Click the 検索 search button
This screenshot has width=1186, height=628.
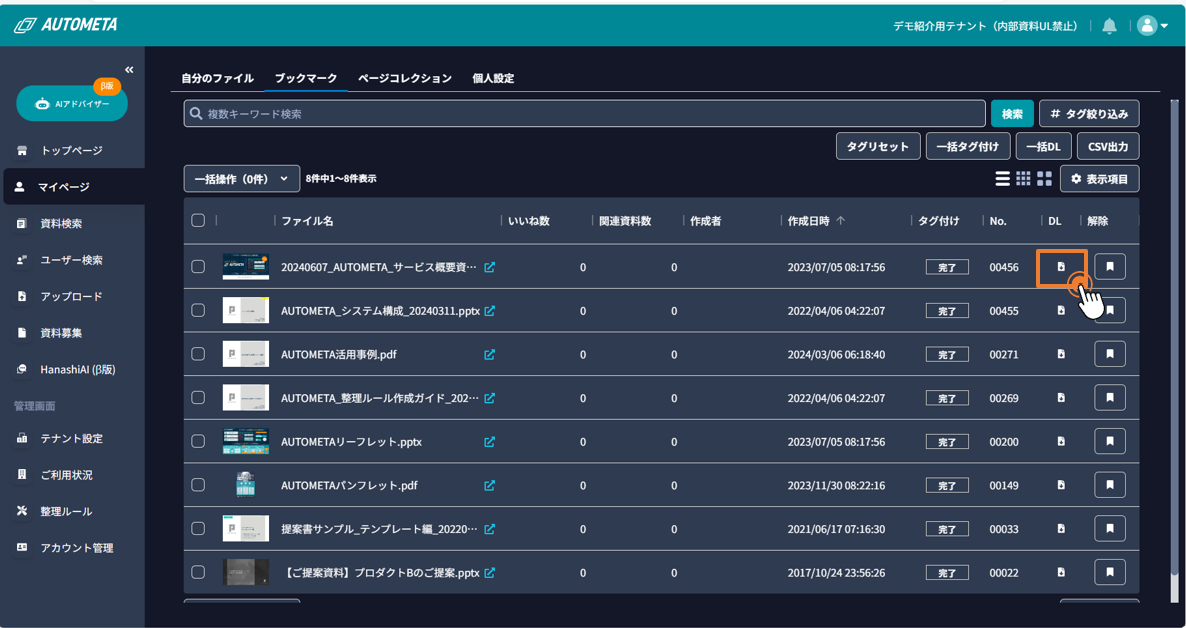coord(1012,113)
